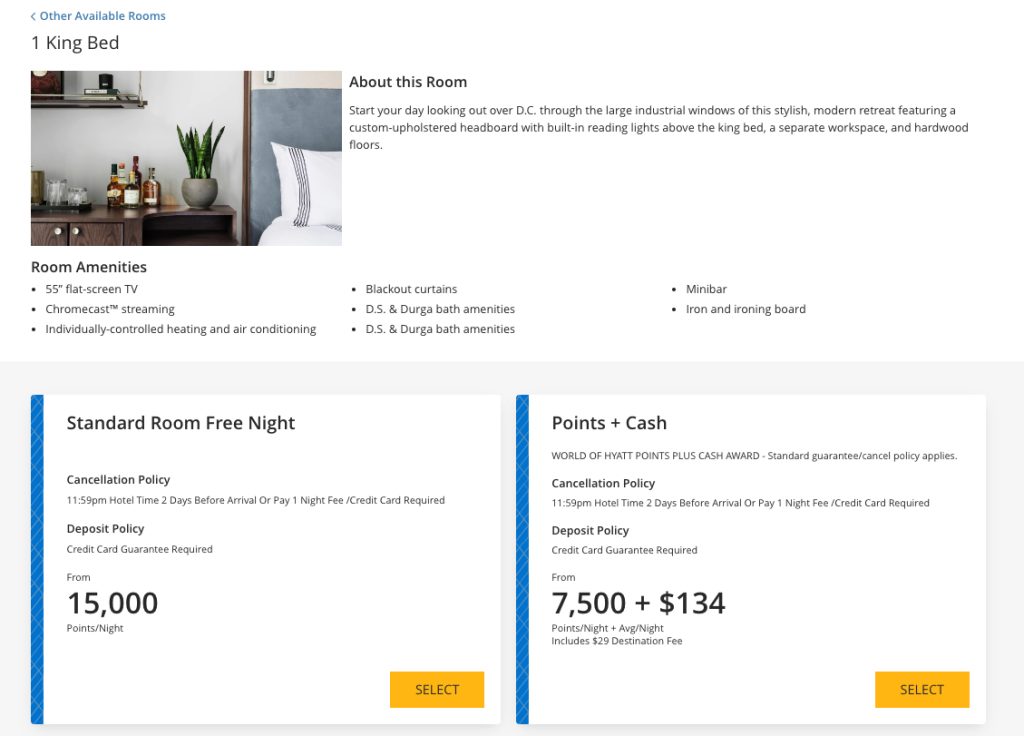Click the Standard Room Free Night card title
The image size is (1024, 736).
181,423
